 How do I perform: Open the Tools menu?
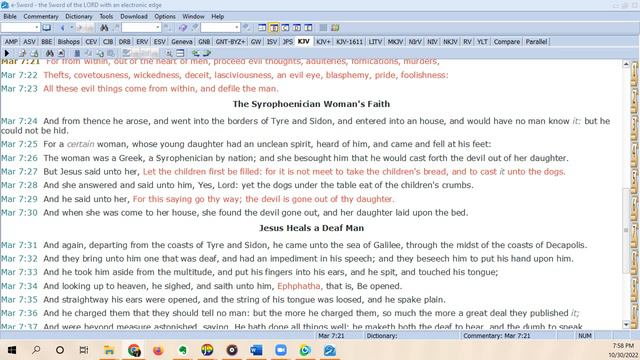(x=106, y=16)
